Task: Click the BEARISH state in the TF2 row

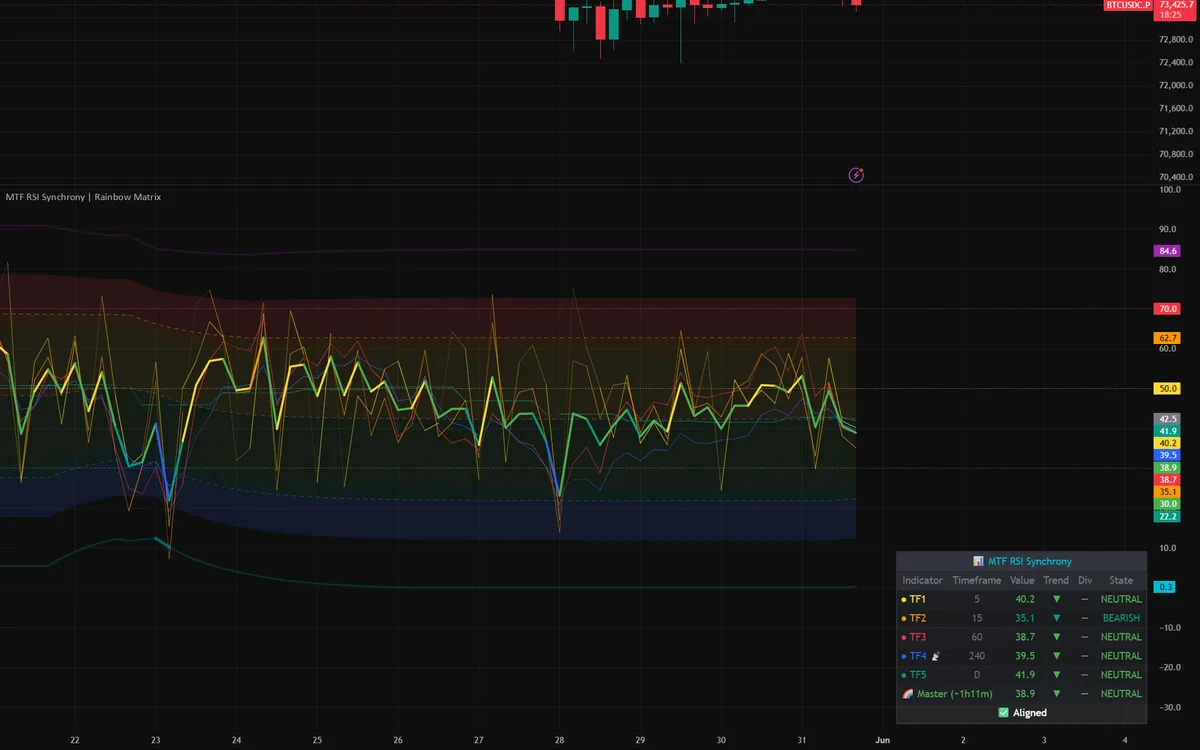Action: click(1121, 618)
